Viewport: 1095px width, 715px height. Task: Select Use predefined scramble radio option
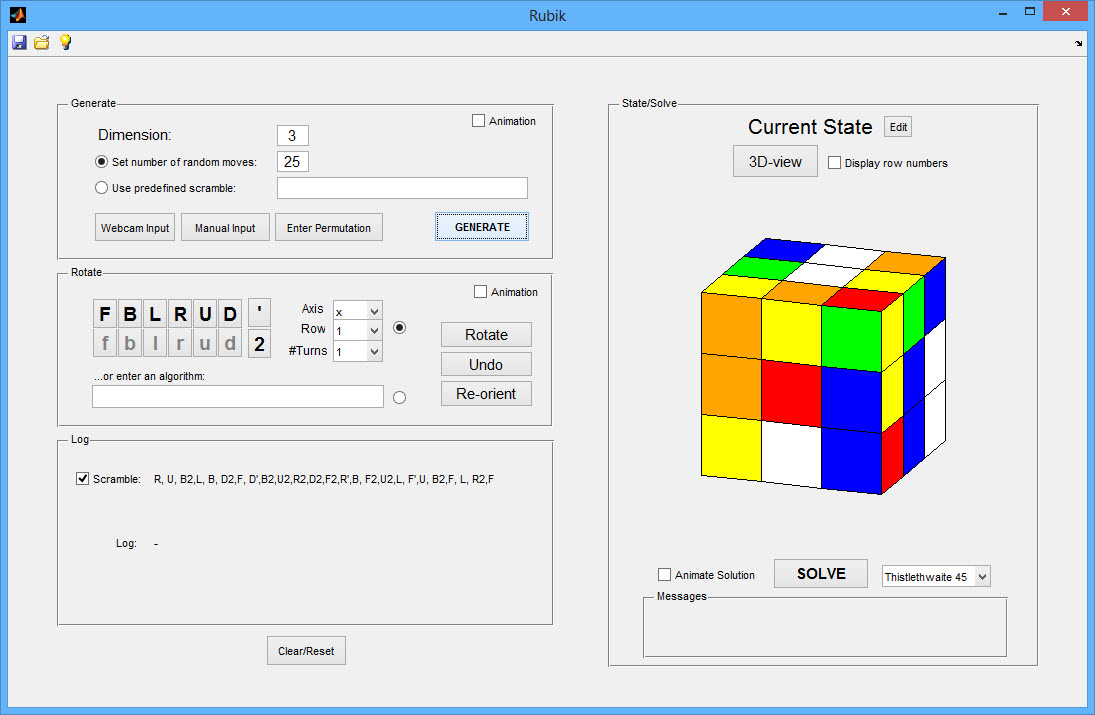click(x=101, y=188)
